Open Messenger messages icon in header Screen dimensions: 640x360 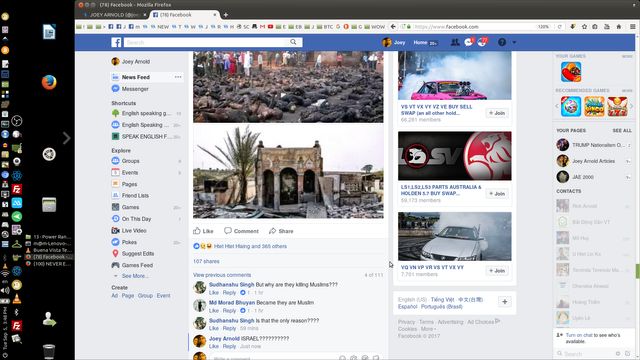pos(469,42)
